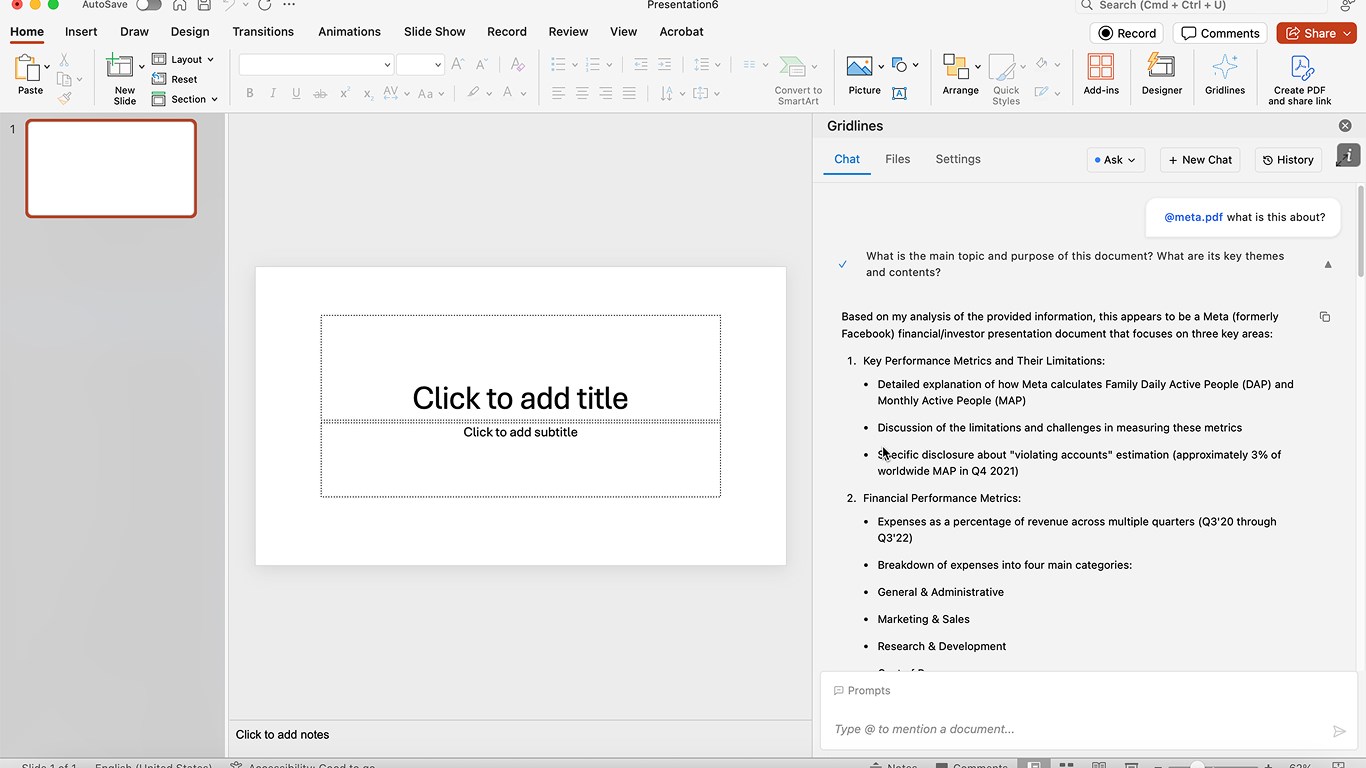
Task: Click the Cut scissors icon
Action: click(x=64, y=61)
